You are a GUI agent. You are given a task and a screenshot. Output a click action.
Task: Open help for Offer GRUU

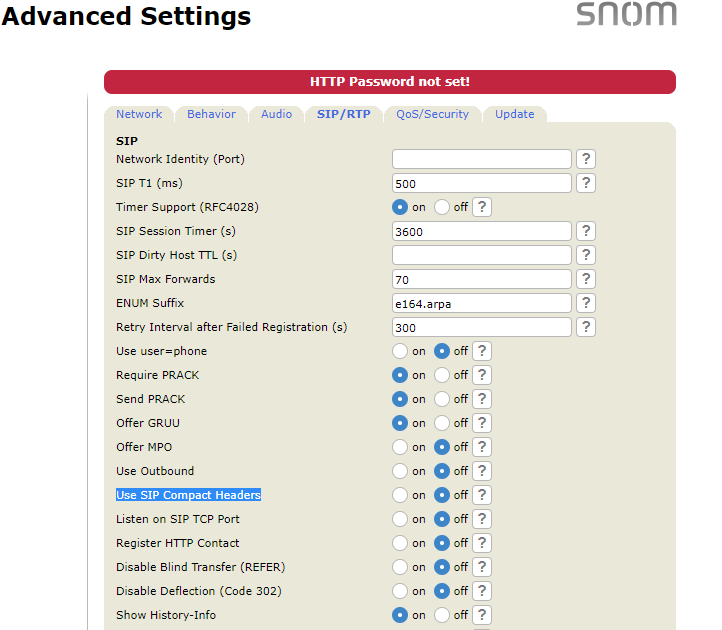[x=482, y=423]
